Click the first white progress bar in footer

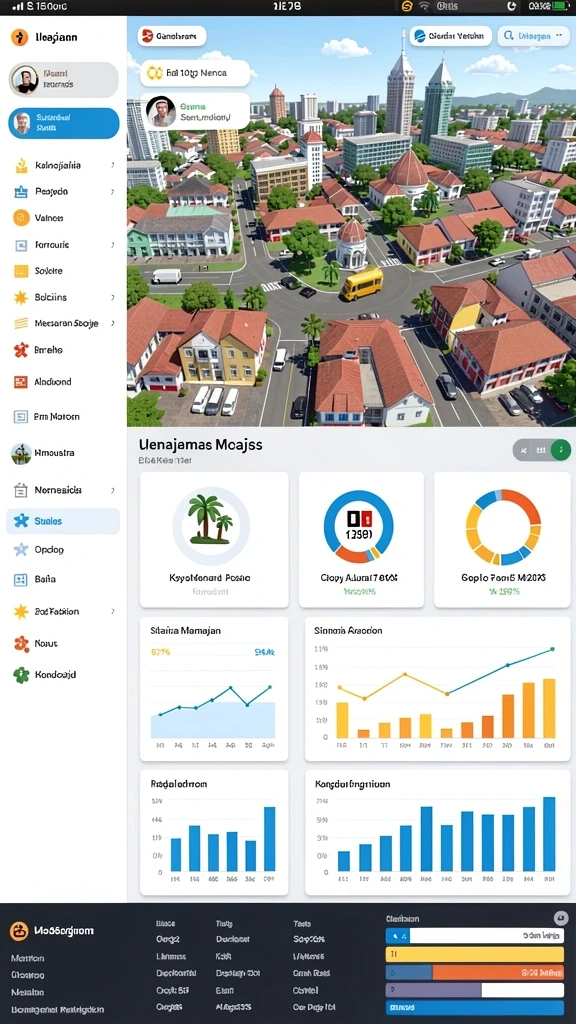(x=475, y=936)
